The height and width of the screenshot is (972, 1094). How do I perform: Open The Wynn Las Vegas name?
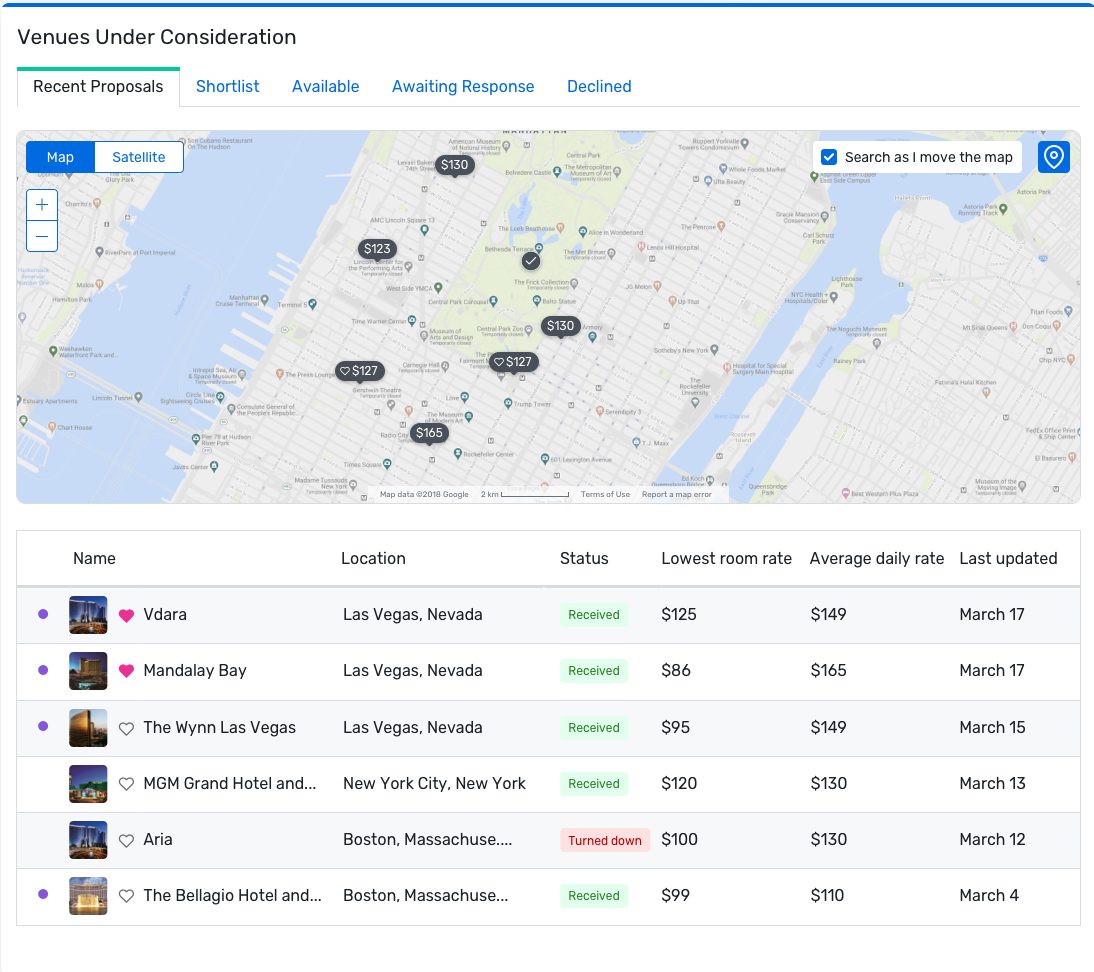point(219,728)
